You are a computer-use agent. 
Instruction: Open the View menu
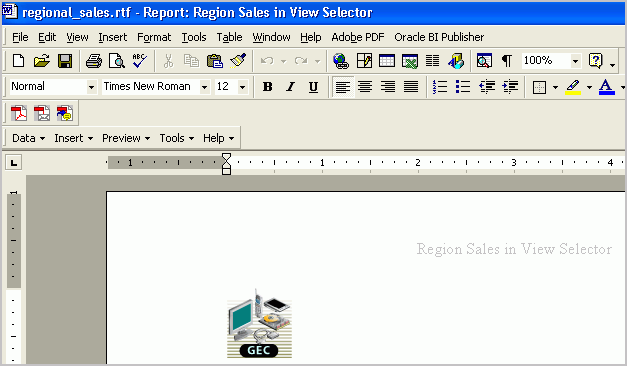coord(77,37)
